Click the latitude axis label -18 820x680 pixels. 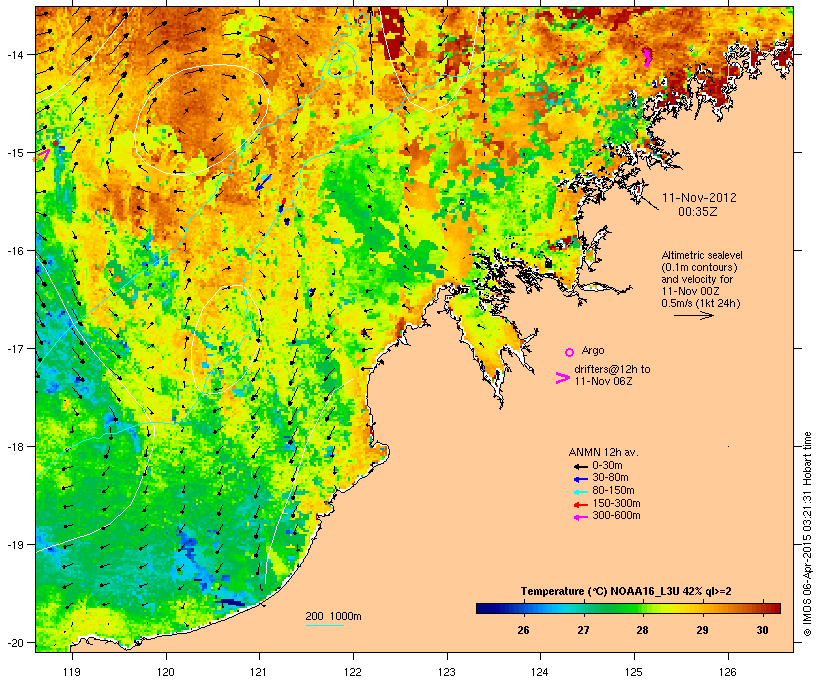(15, 446)
